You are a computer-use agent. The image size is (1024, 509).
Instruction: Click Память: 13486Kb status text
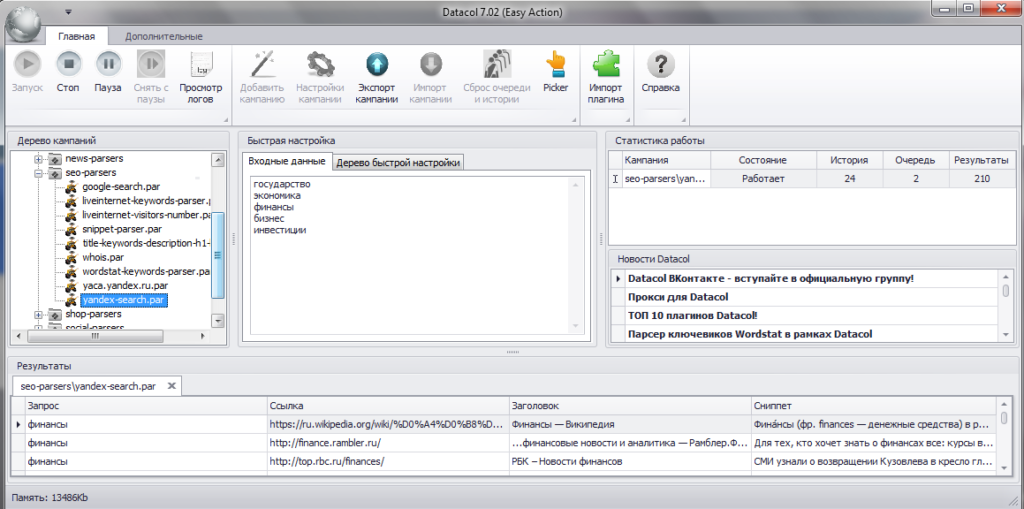[50, 498]
